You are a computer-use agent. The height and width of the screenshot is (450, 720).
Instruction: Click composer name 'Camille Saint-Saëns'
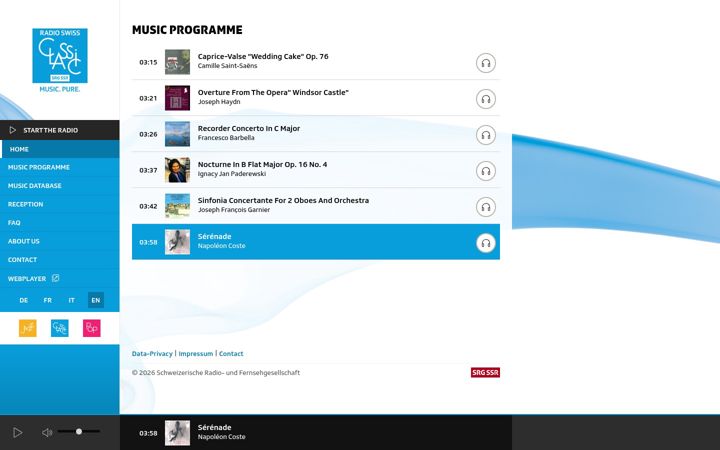227,66
